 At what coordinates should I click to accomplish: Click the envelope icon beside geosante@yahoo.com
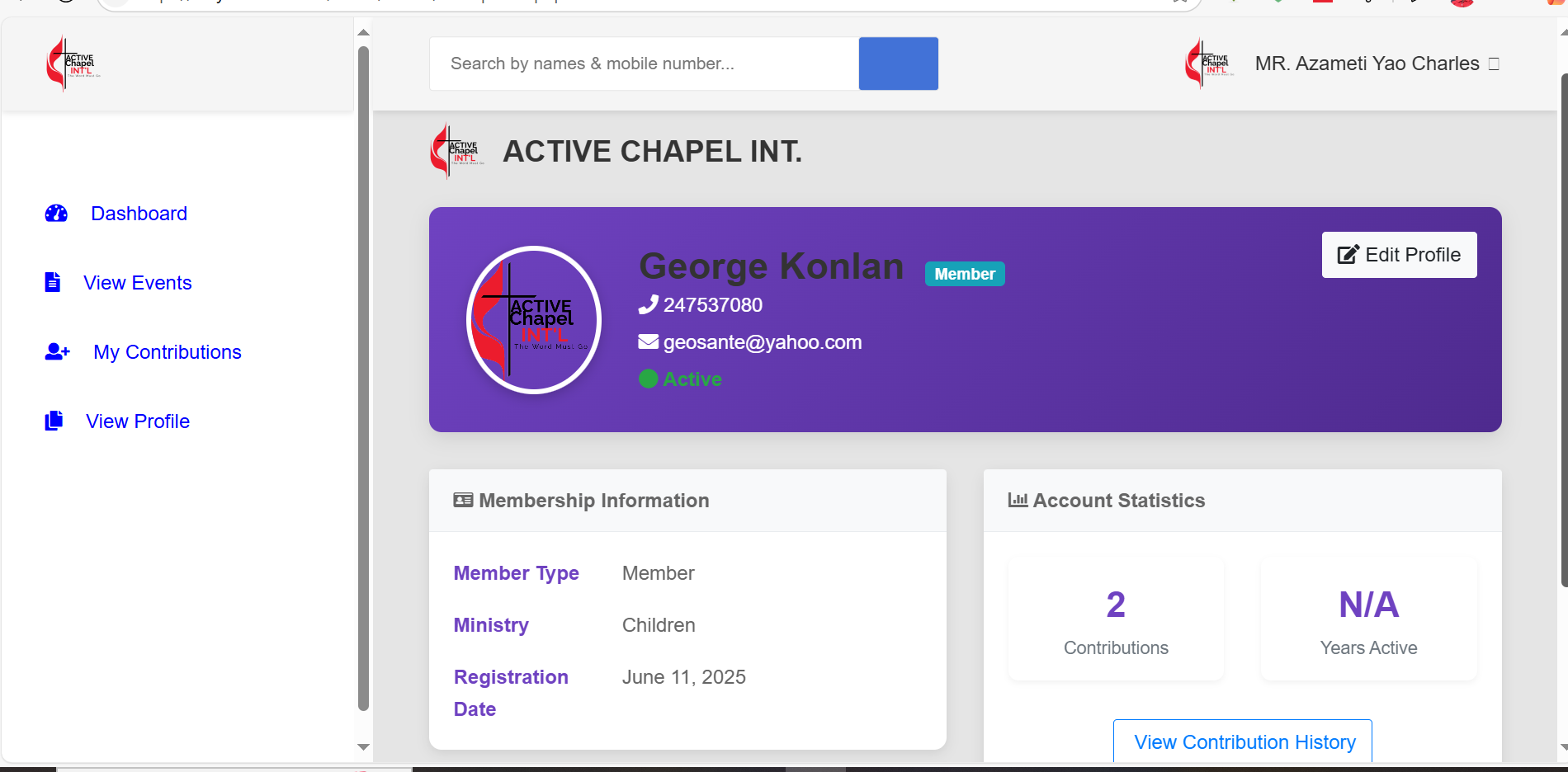tap(649, 341)
